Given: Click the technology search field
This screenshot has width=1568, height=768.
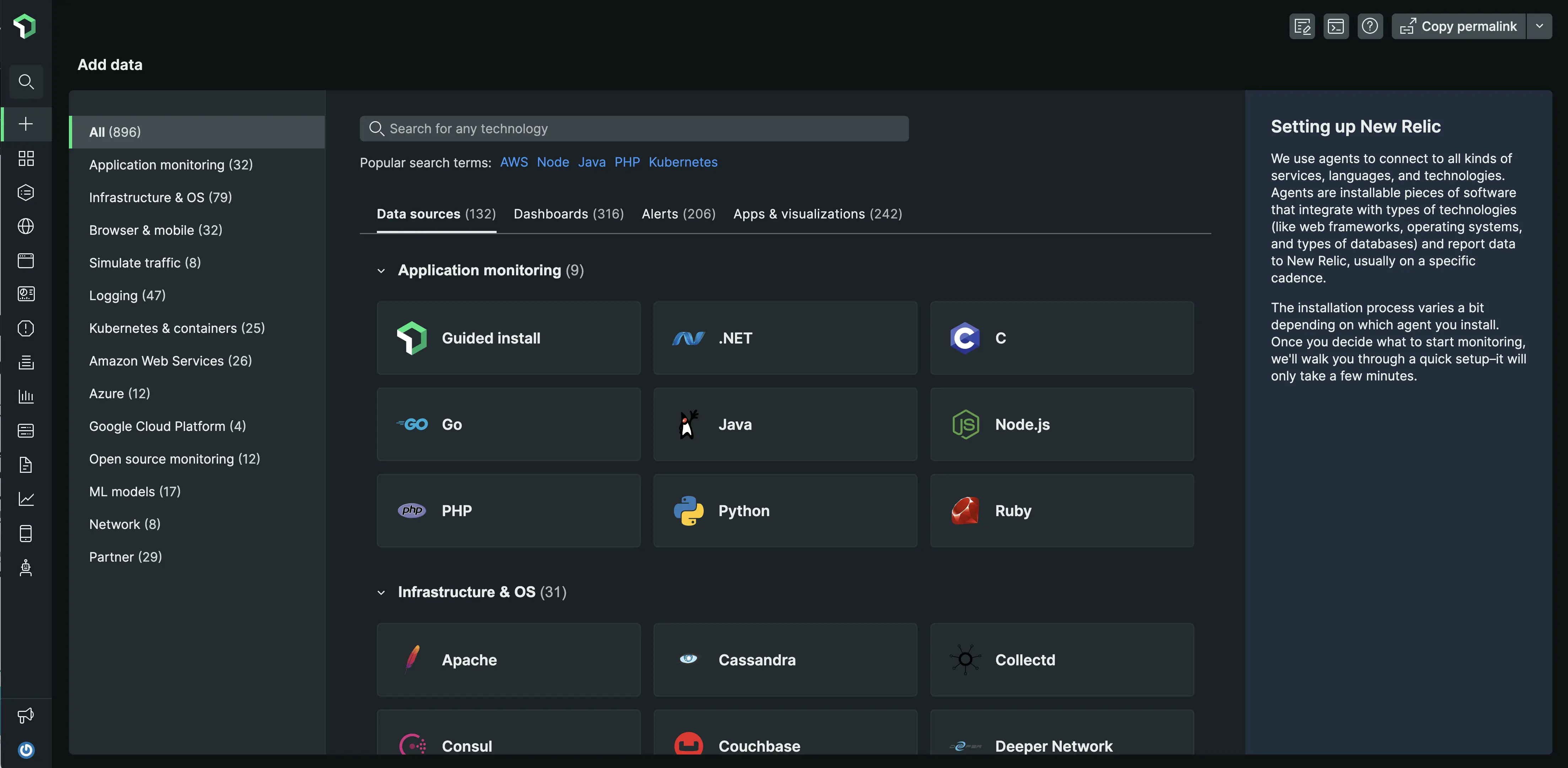Looking at the screenshot, I should pos(634,128).
